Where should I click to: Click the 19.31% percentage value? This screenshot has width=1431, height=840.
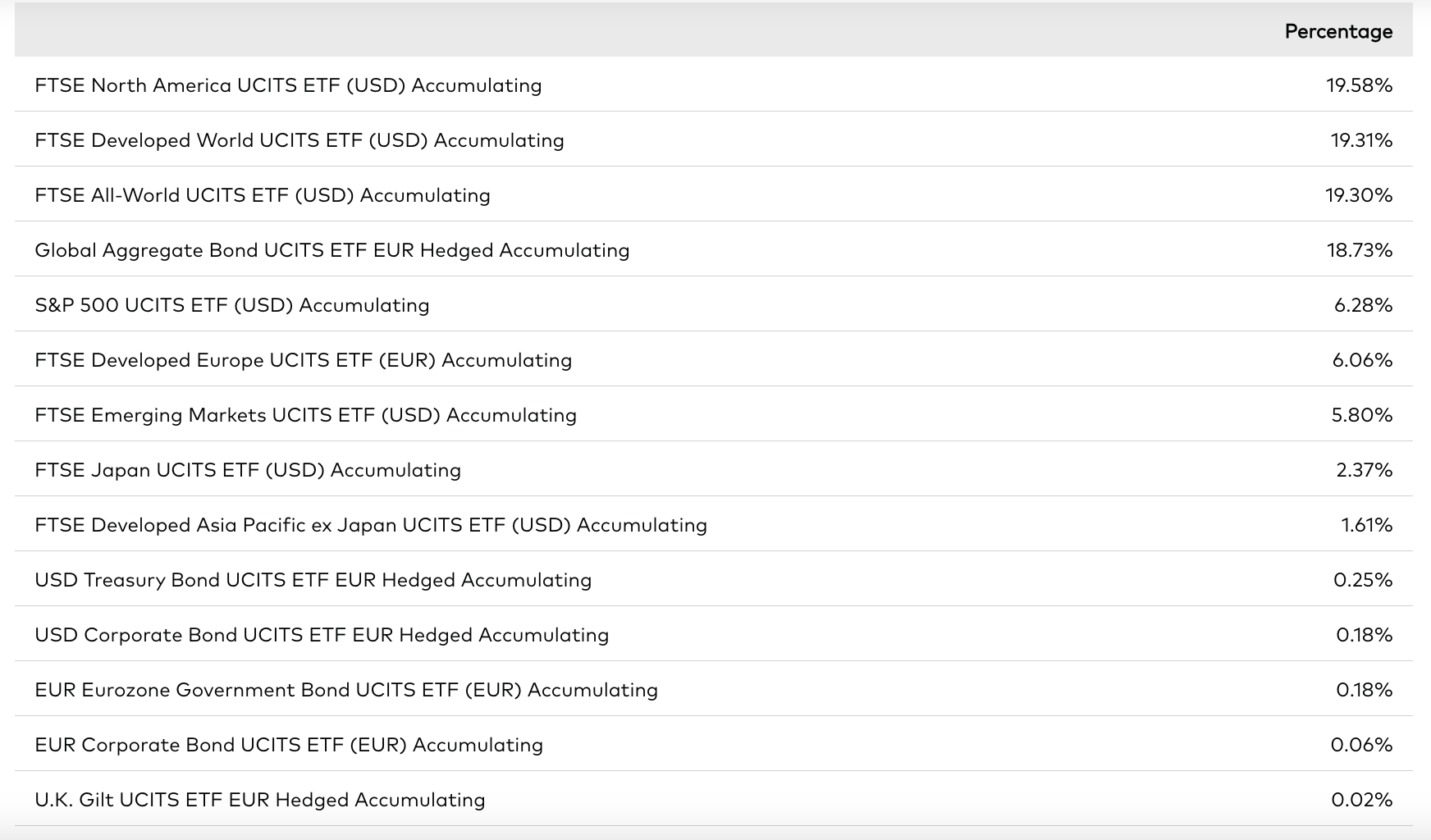(x=1361, y=140)
